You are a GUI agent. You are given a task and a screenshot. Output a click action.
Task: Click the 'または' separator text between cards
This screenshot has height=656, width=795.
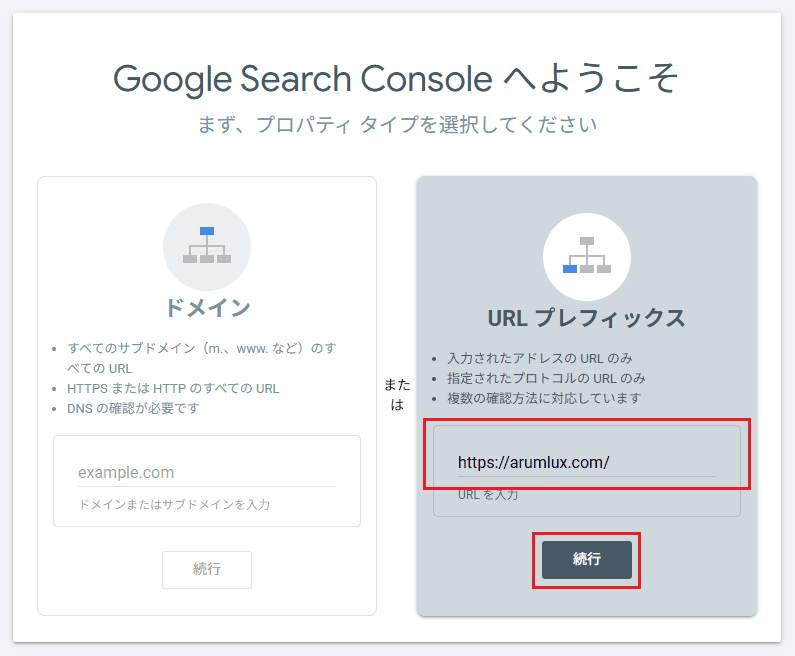pyautogui.click(x=397, y=394)
